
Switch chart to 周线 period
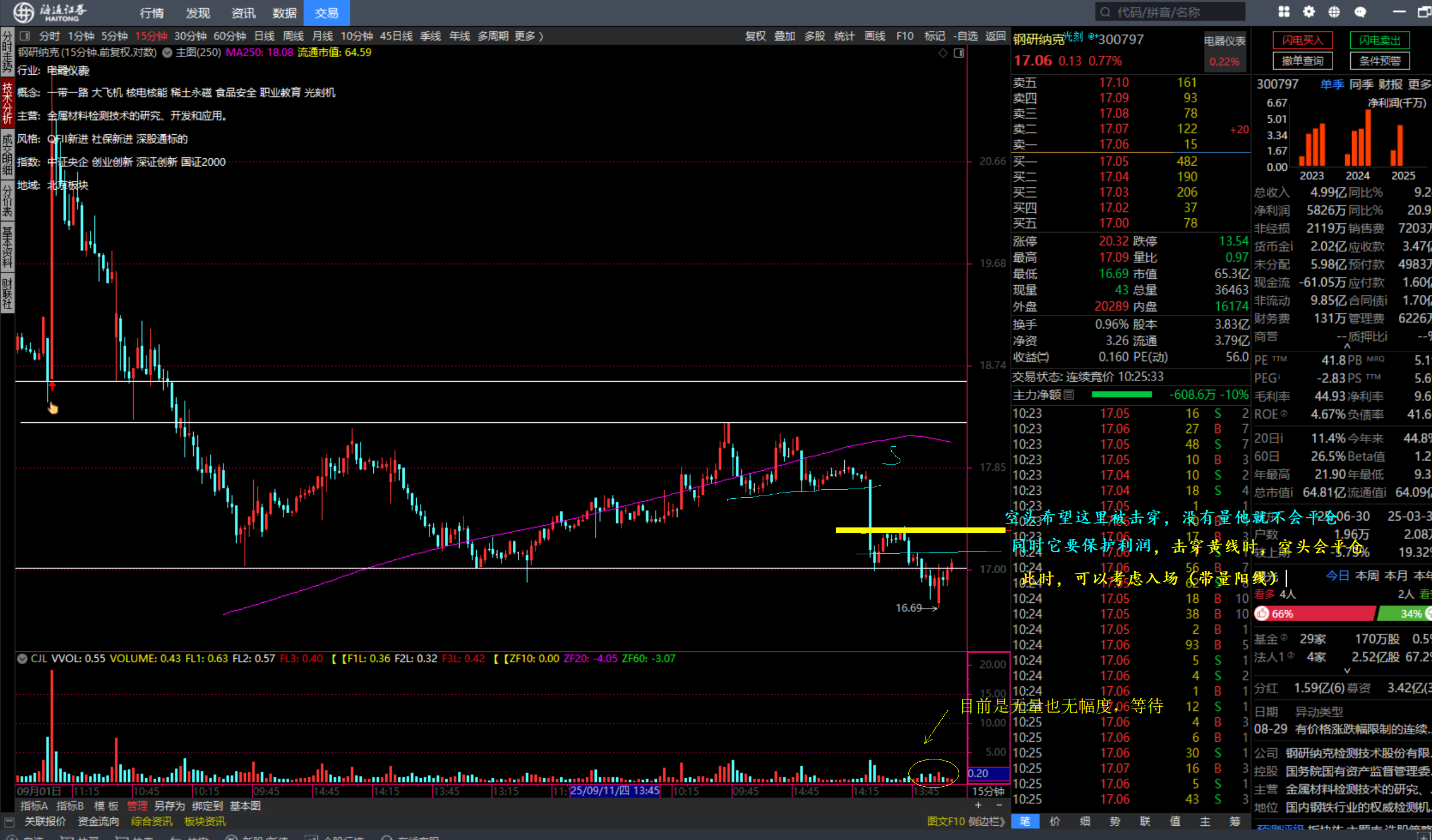[x=293, y=36]
